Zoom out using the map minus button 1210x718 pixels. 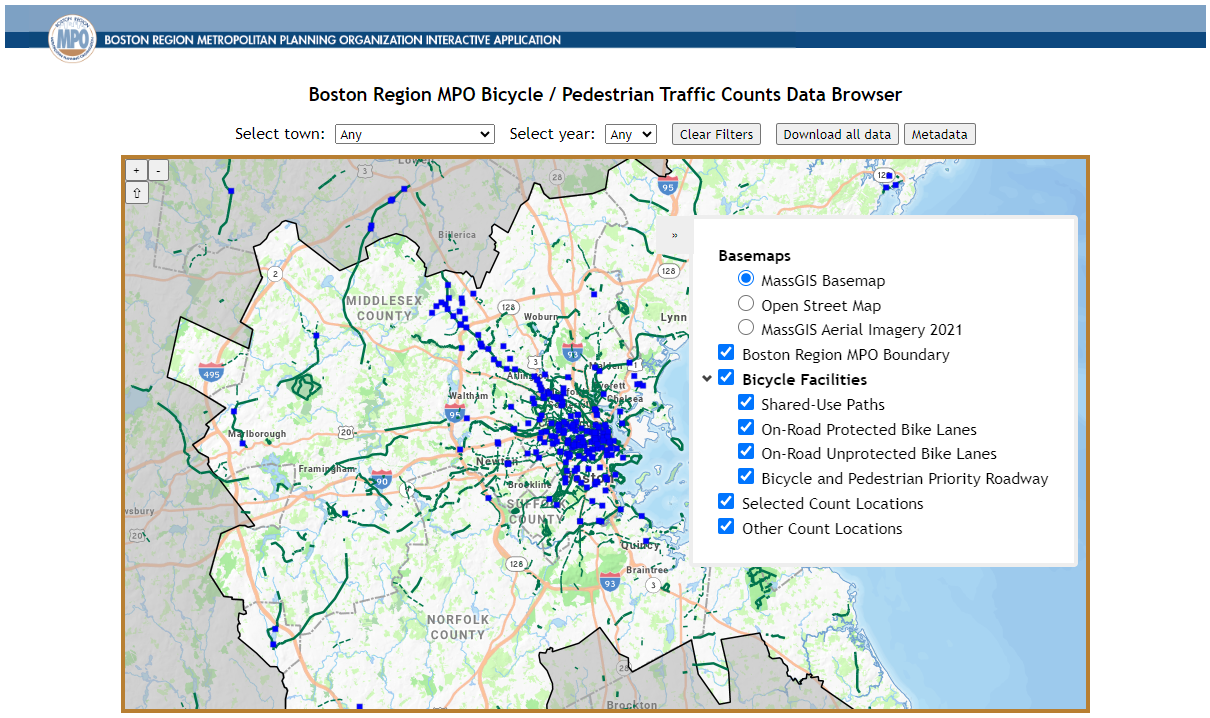[158, 170]
